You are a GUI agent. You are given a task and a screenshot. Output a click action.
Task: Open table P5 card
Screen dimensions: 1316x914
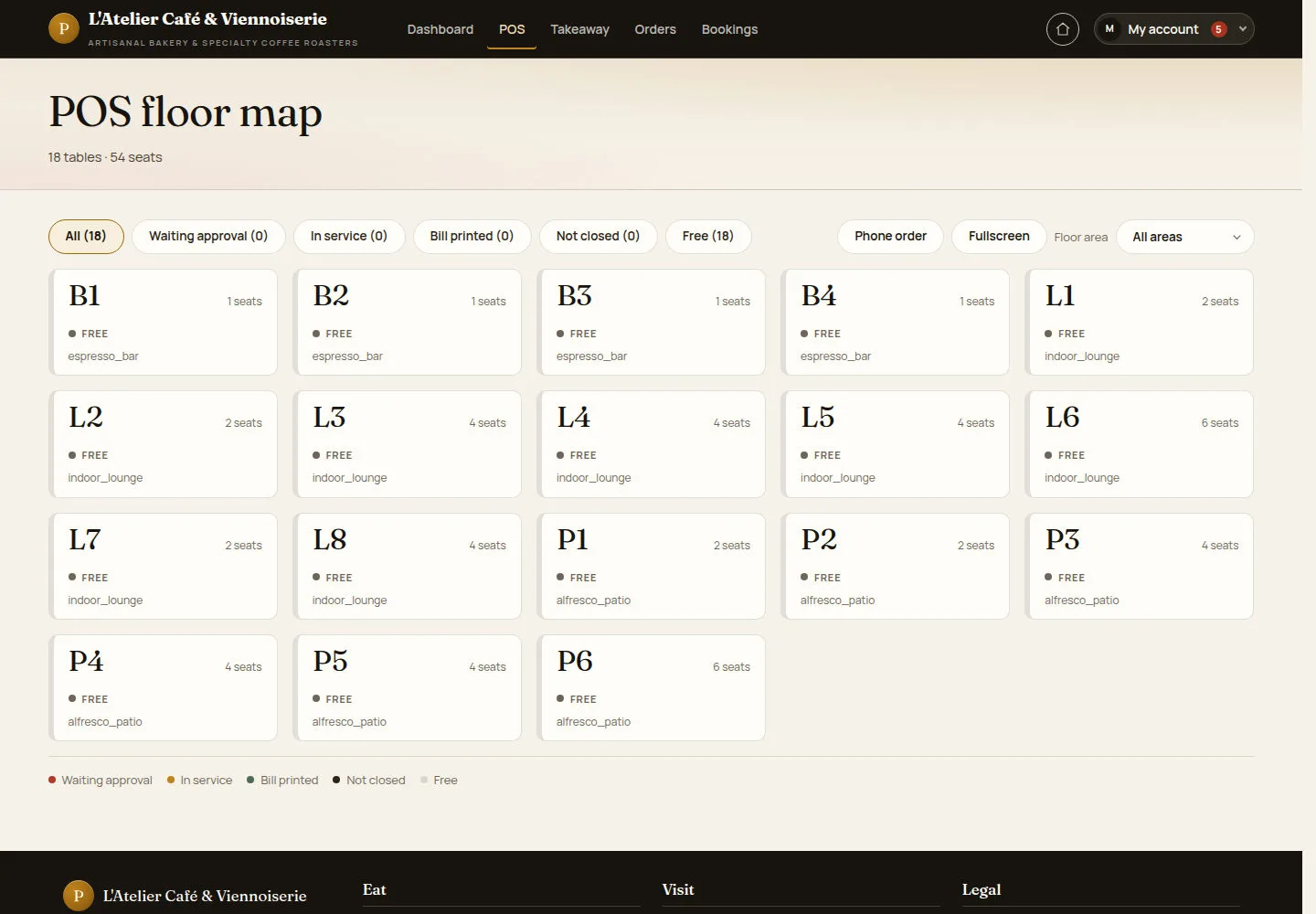(x=408, y=687)
